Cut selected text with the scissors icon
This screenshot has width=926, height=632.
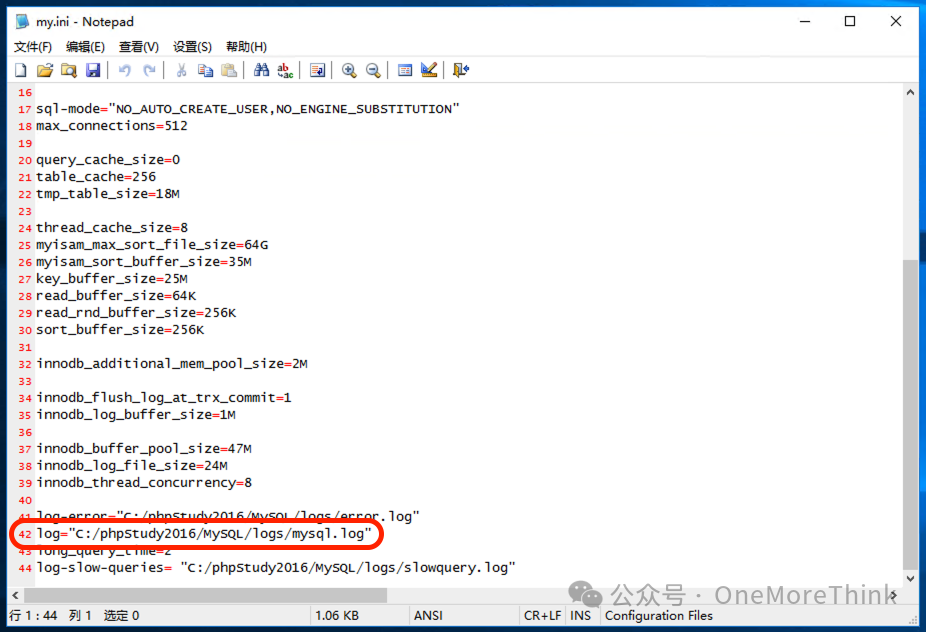click(x=181, y=70)
